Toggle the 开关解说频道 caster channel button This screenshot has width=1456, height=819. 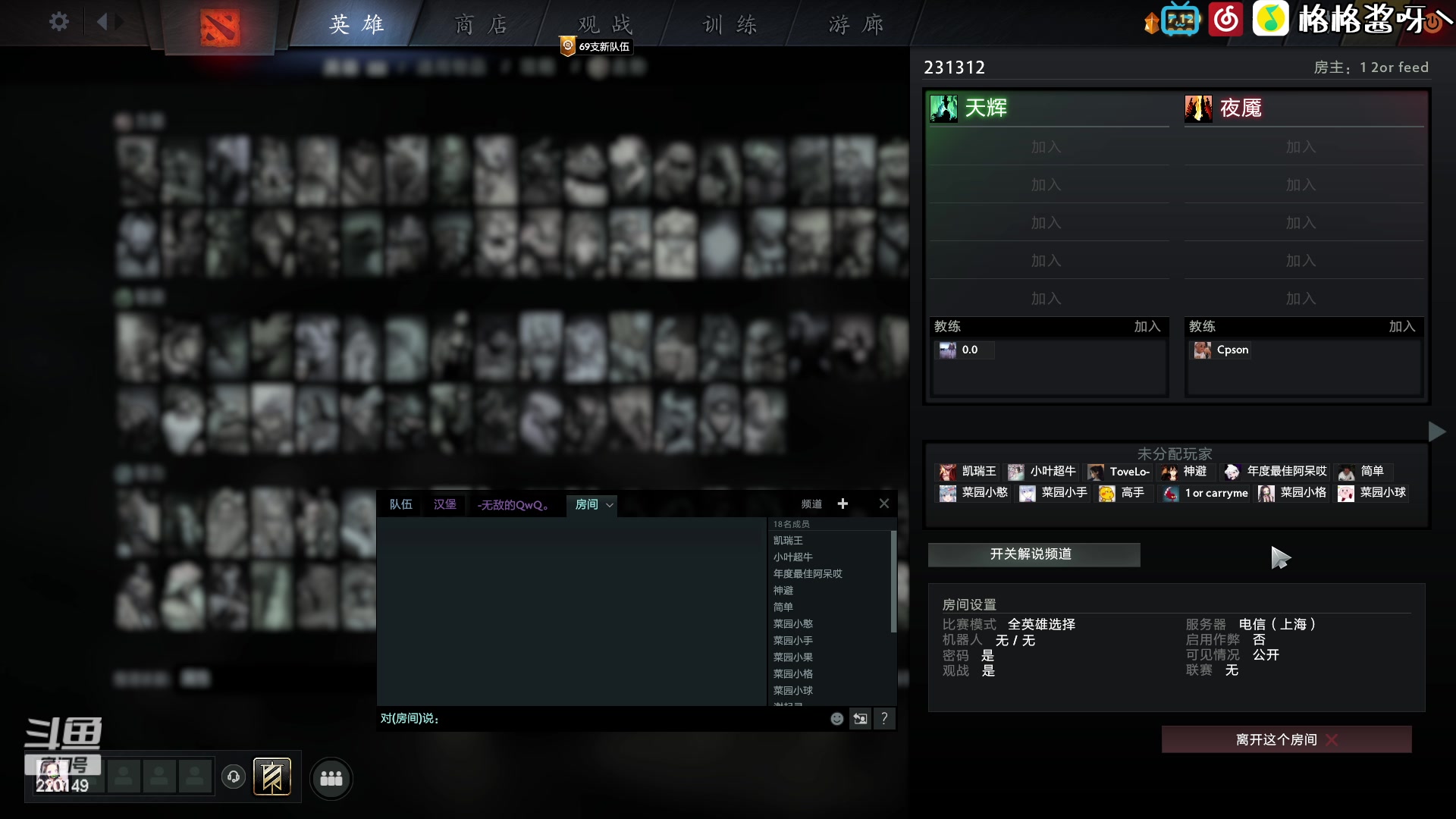point(1034,554)
